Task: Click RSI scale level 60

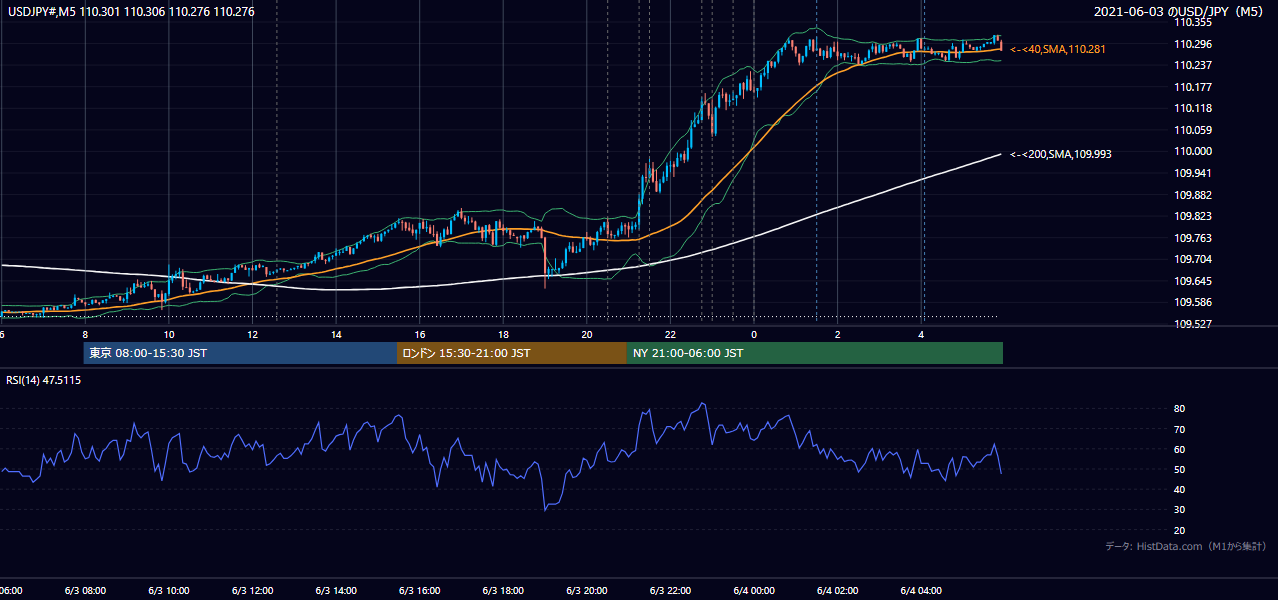Action: point(1179,449)
